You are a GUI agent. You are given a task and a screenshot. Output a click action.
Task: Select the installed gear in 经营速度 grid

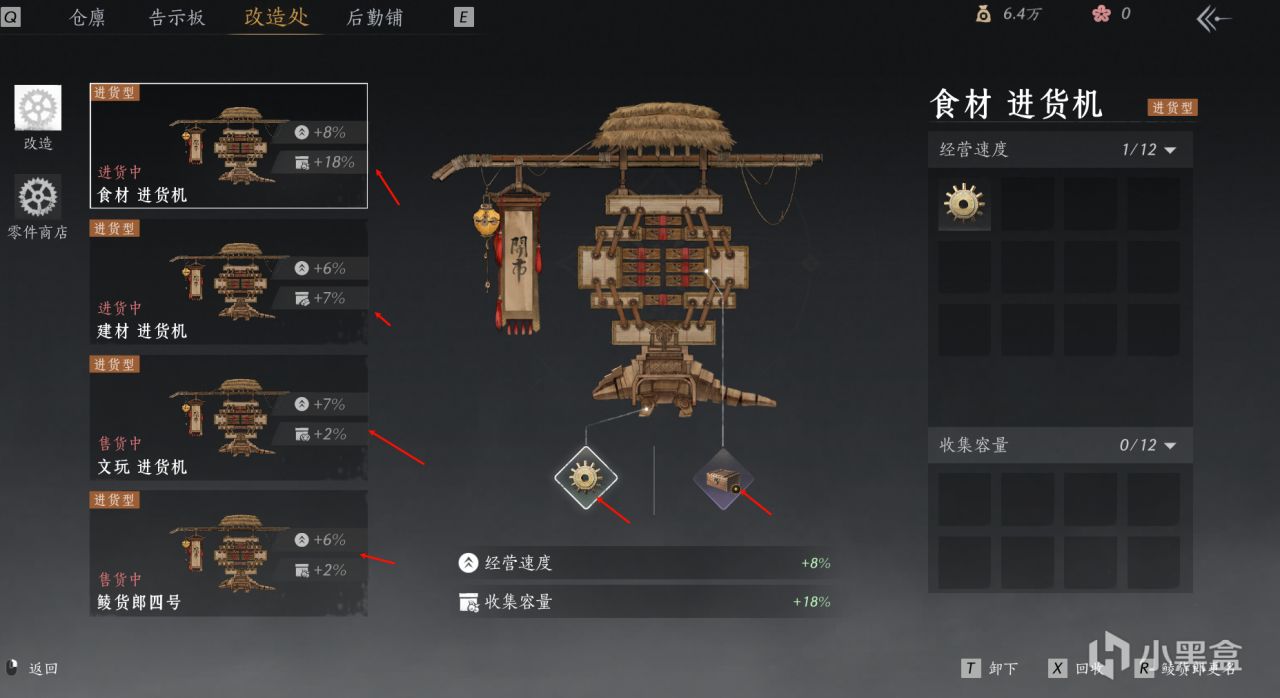[964, 204]
